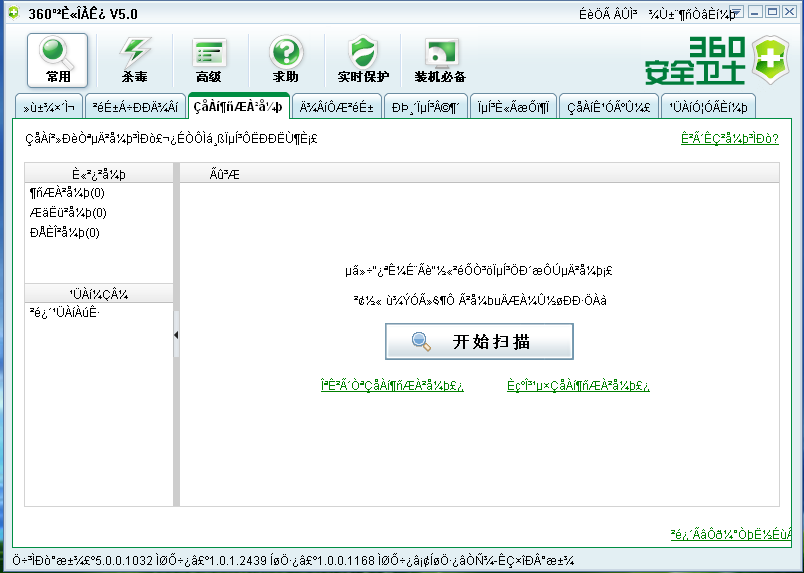
Task: Select the 'ÐÅÈÎ²å¼þ(0)' list entry
Action: pos(65,233)
